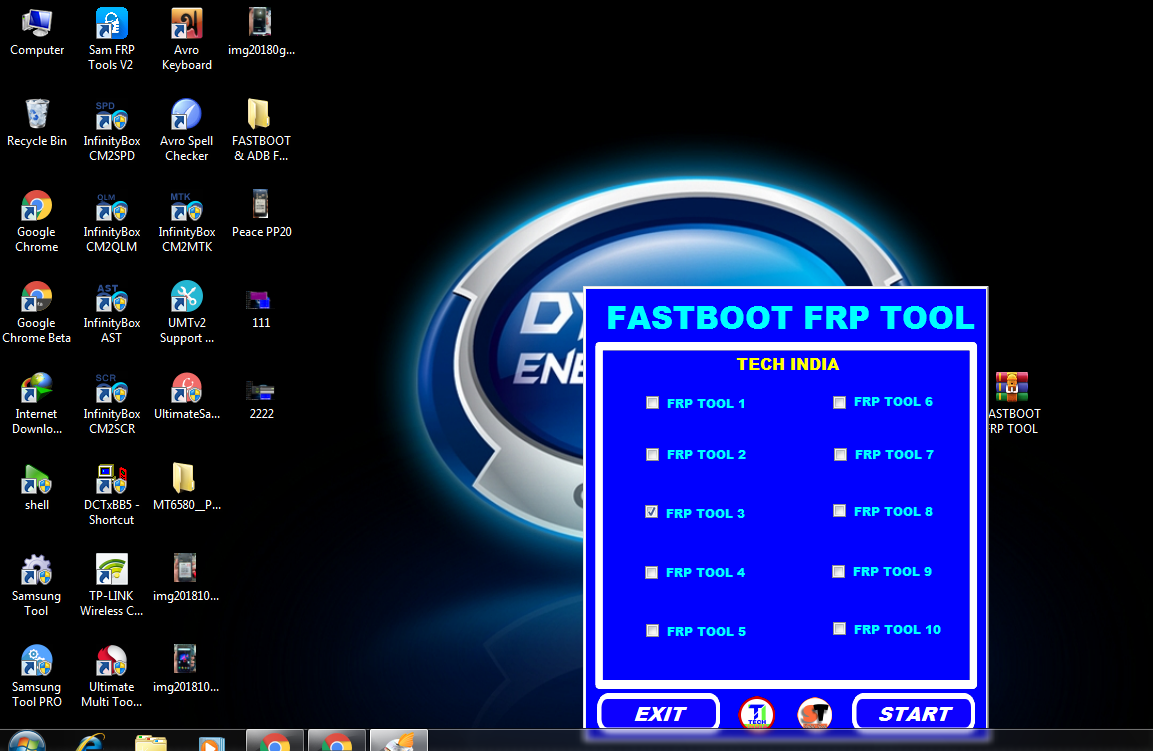
Task: Click the START button
Action: pos(912,712)
